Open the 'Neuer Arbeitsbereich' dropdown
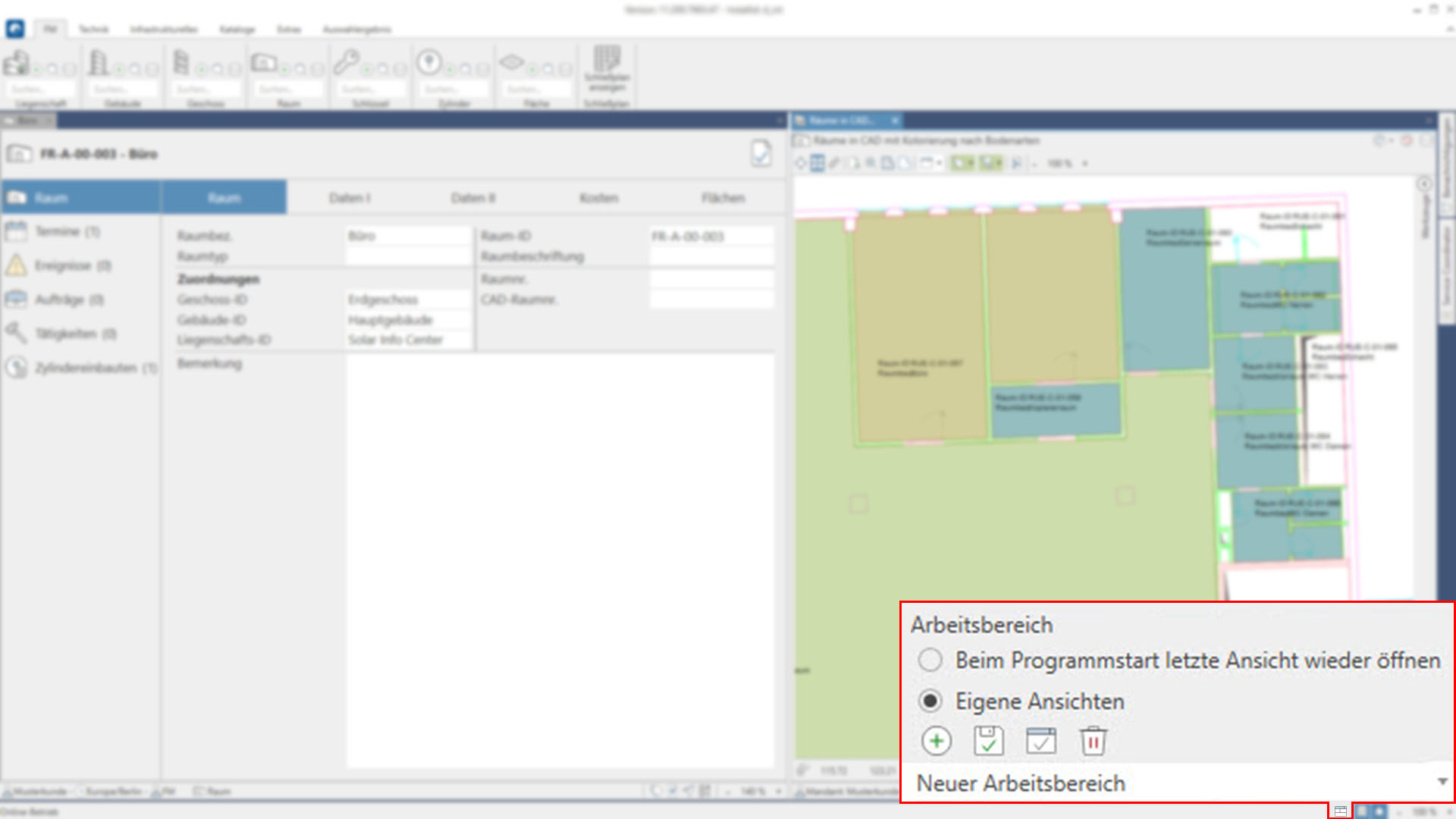This screenshot has height=819, width=1456. [x=1442, y=782]
